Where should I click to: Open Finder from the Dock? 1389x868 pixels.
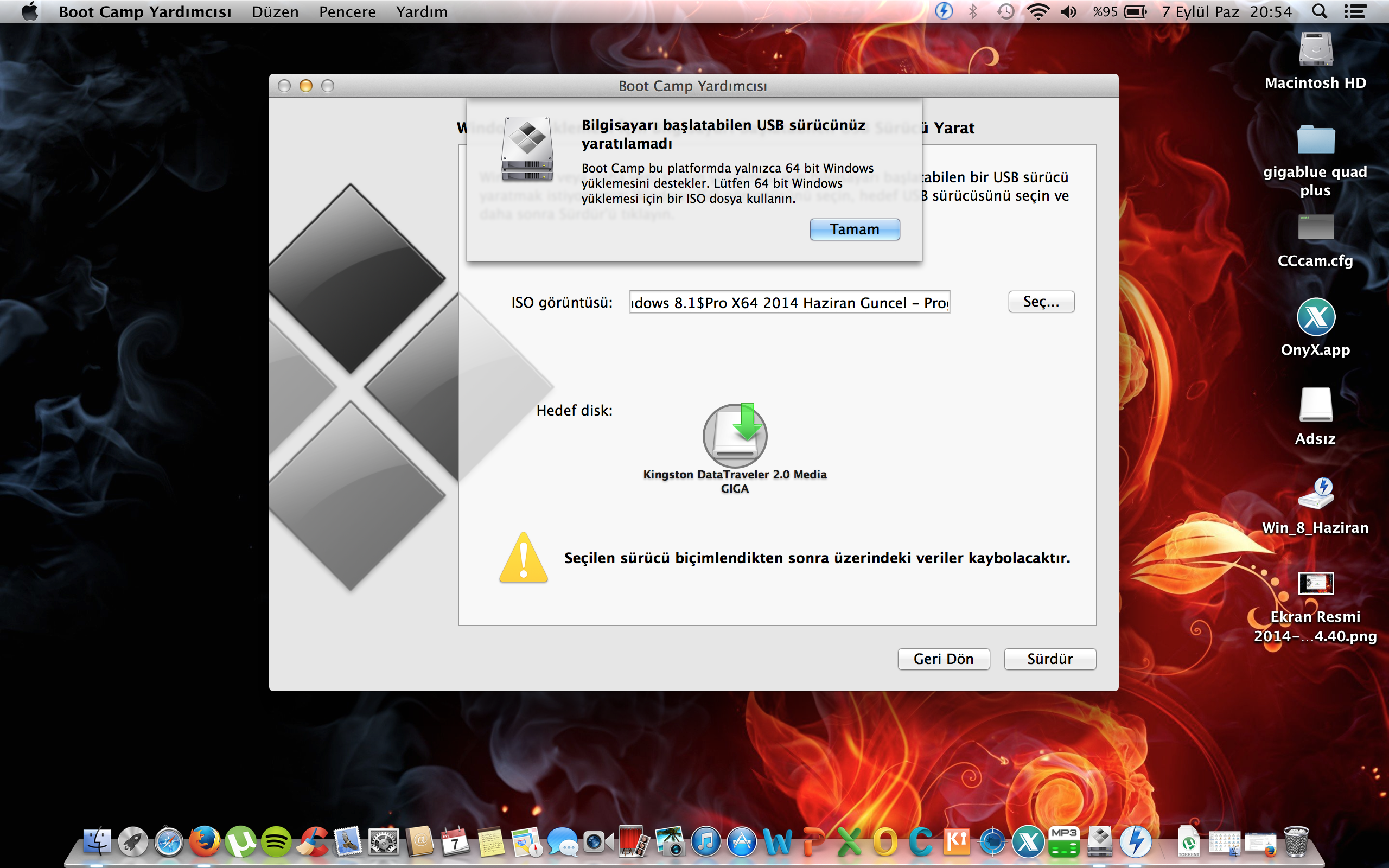(97, 842)
